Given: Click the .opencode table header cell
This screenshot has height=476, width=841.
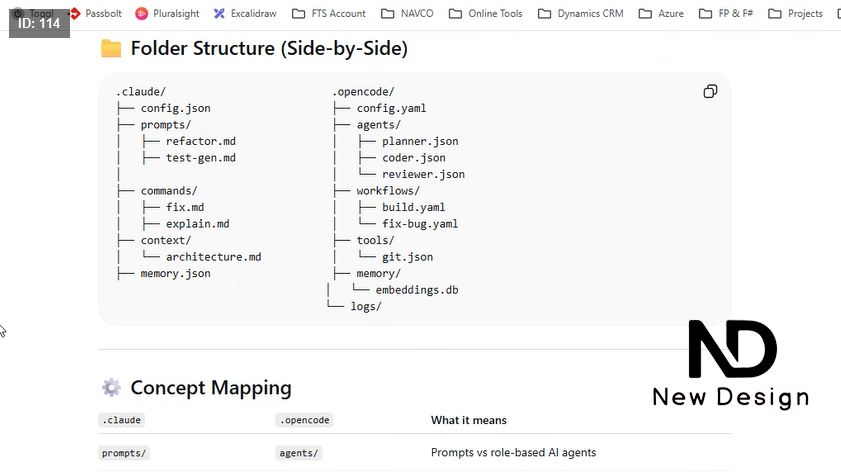Looking at the screenshot, I should point(305,421).
